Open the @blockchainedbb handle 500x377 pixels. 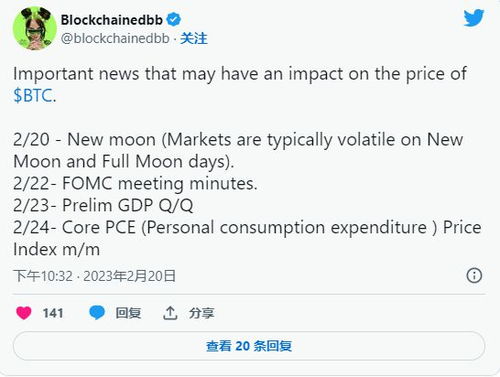click(115, 38)
